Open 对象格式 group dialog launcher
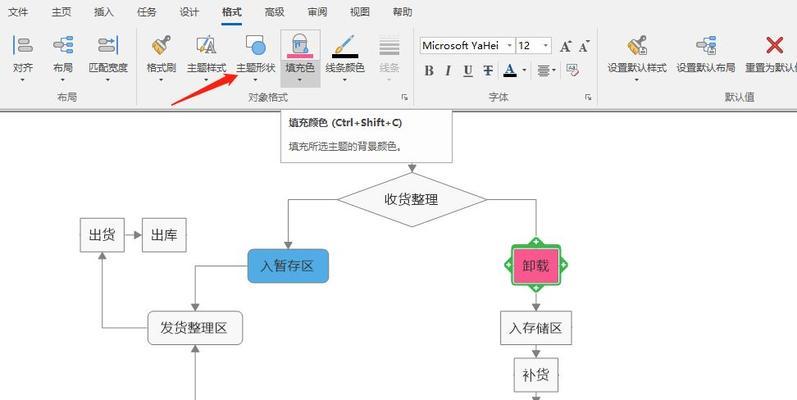 (405, 97)
